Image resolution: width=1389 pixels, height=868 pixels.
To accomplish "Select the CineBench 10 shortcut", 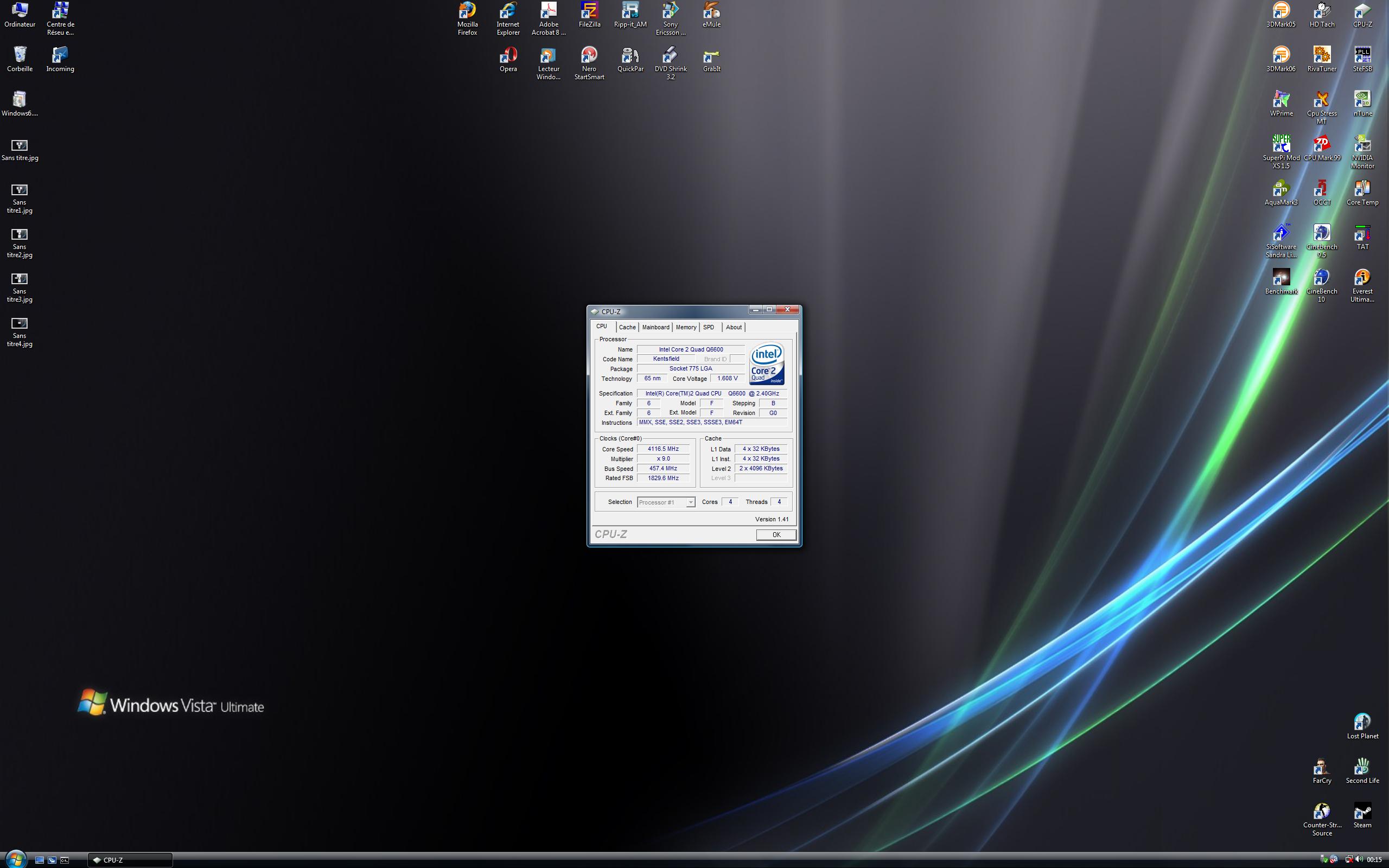I will point(1322,285).
